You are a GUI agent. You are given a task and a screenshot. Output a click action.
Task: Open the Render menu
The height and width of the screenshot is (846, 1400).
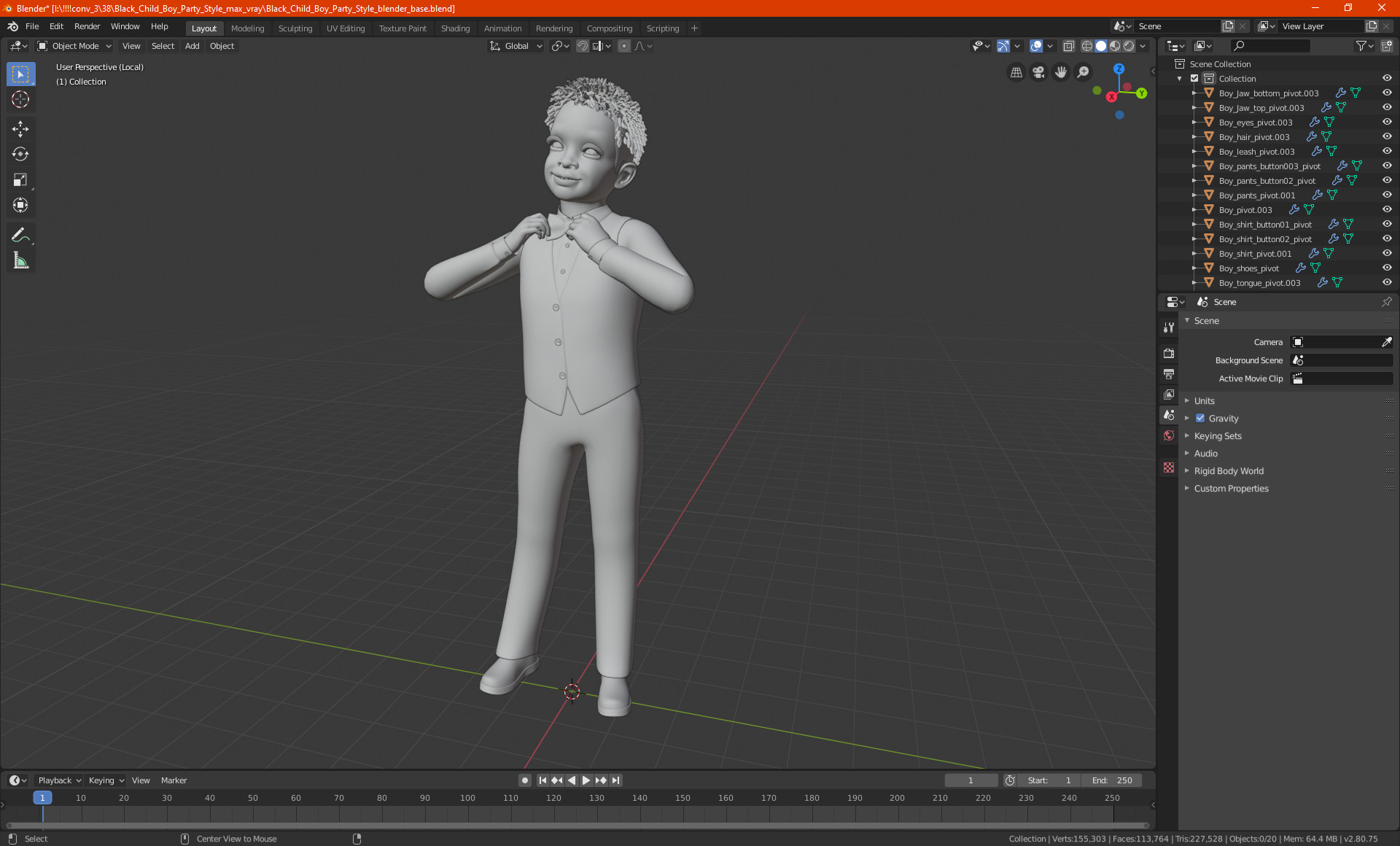tap(87, 26)
